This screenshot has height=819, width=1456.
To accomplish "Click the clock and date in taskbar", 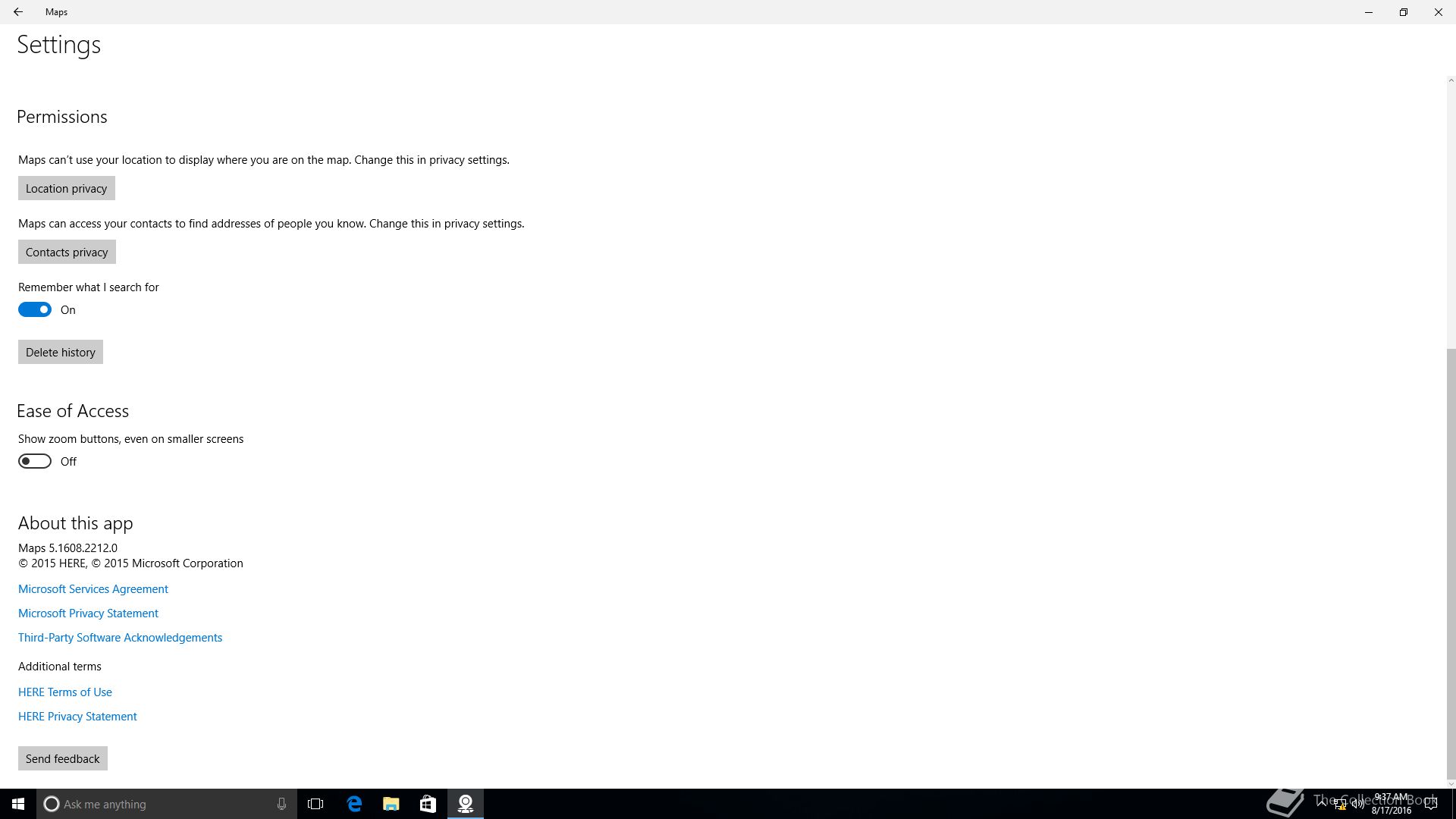I will [1391, 804].
